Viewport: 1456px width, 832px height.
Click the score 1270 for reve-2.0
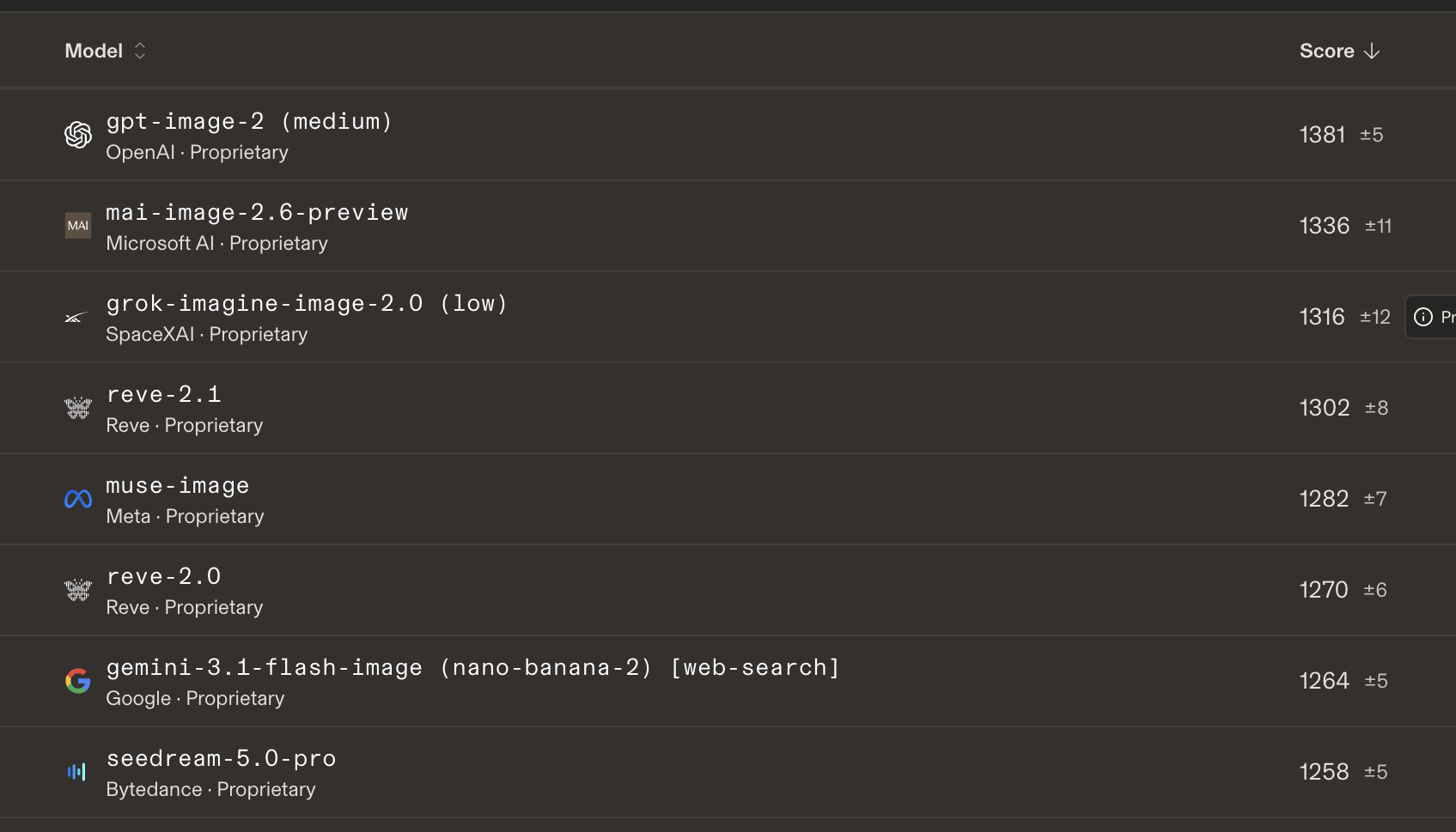point(1324,590)
